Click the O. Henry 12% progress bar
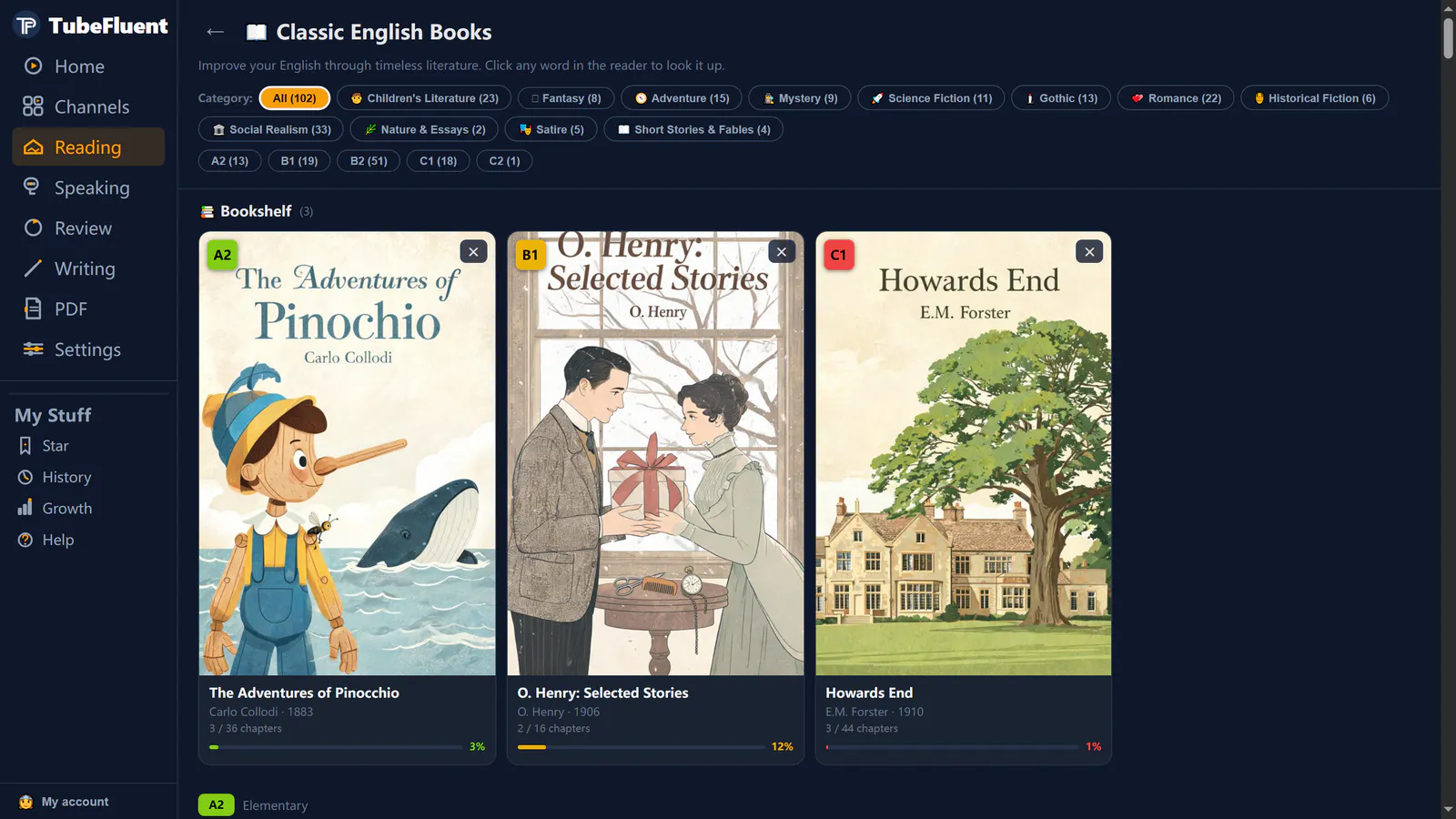 [642, 747]
